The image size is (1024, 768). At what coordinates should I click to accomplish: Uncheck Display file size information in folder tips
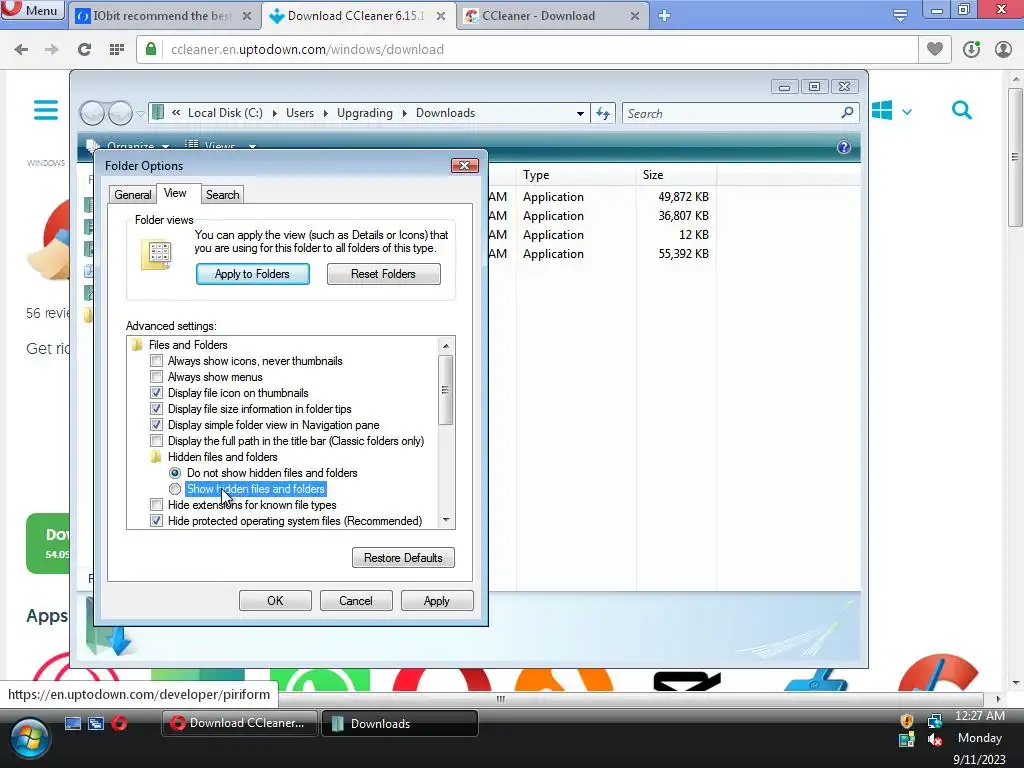point(156,409)
